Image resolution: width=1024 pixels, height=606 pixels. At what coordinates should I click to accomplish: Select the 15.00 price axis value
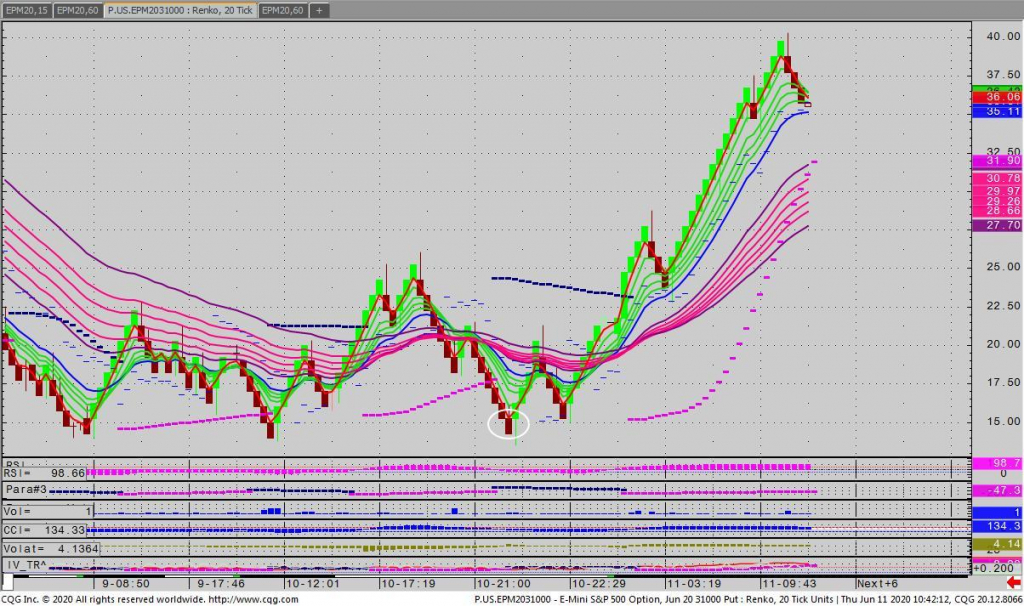point(1003,421)
